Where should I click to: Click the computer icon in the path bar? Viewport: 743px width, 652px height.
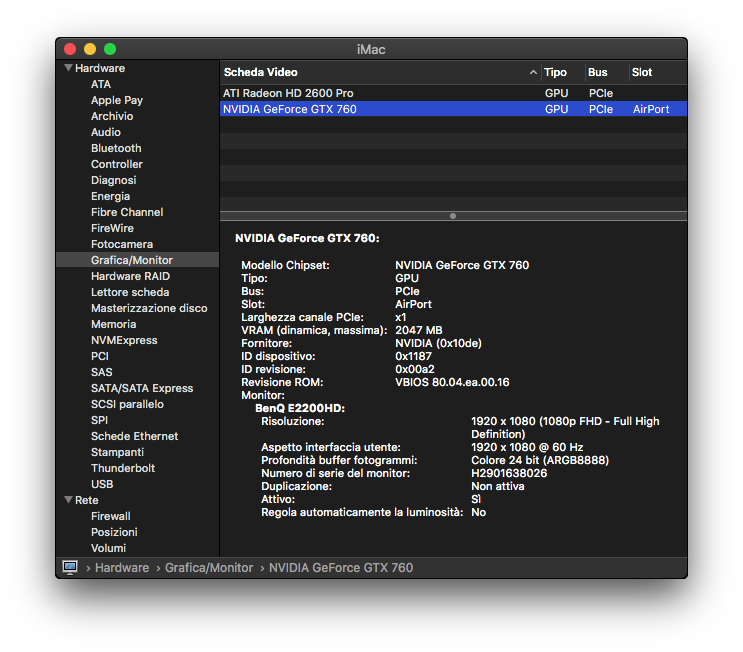[70, 567]
